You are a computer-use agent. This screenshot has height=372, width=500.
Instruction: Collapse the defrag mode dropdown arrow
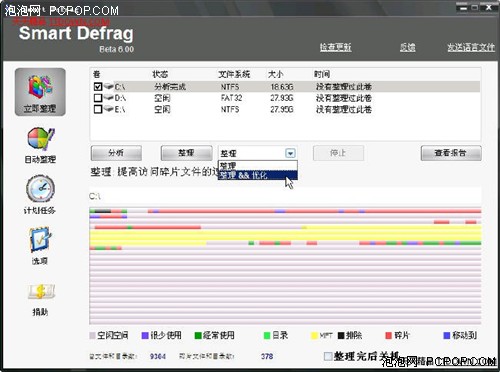click(290, 153)
